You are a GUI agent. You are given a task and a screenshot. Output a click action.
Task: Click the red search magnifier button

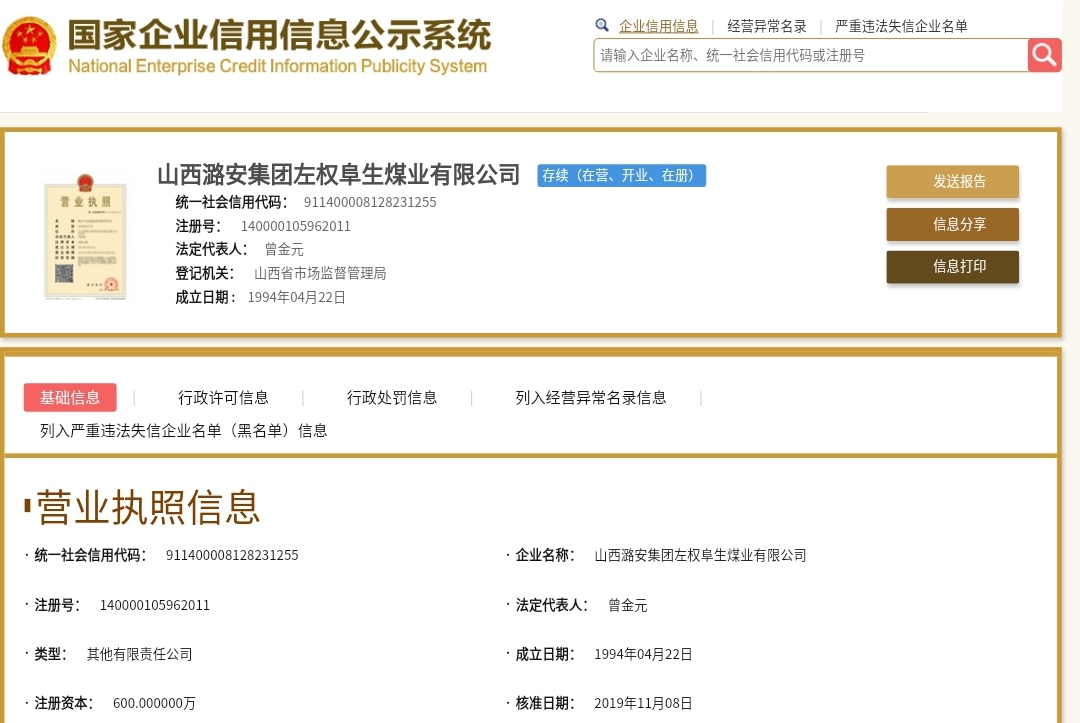tap(1044, 55)
